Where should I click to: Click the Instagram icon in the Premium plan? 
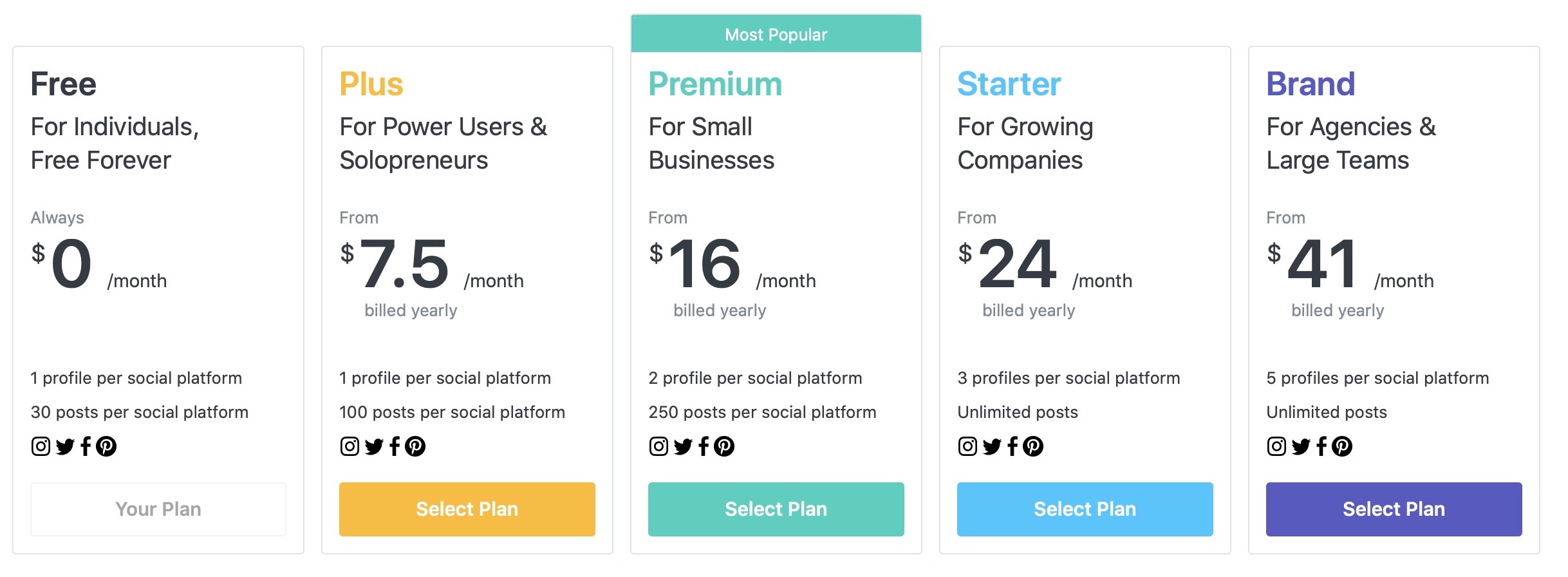coord(658,446)
